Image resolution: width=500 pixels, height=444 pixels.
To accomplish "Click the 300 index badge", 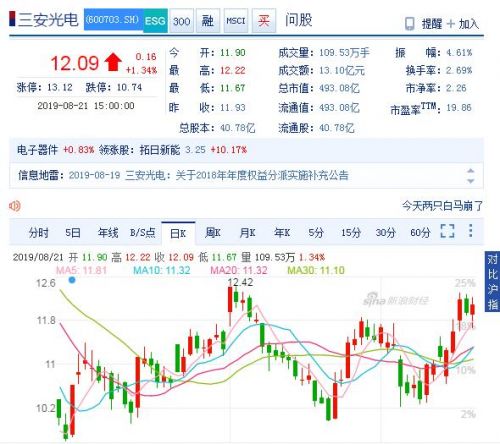I will pyautogui.click(x=181, y=21).
